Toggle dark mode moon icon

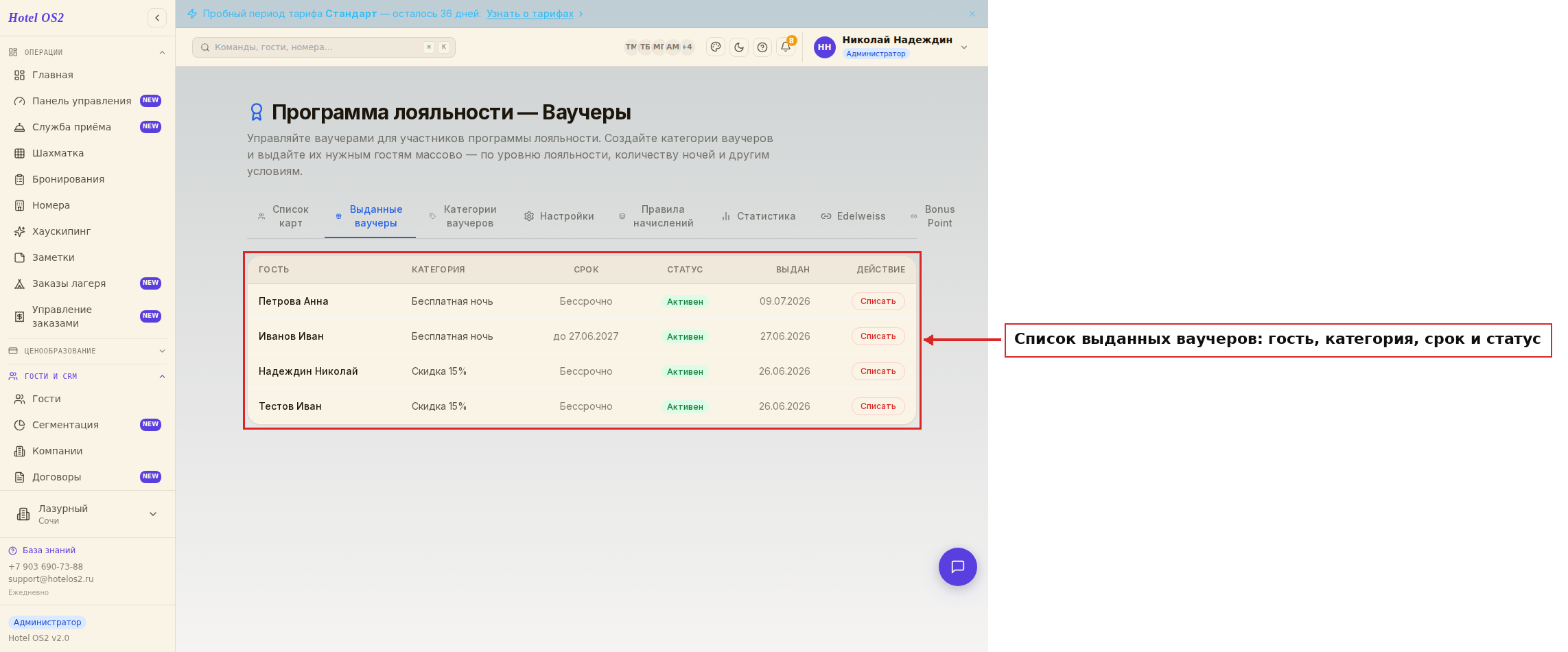point(739,47)
